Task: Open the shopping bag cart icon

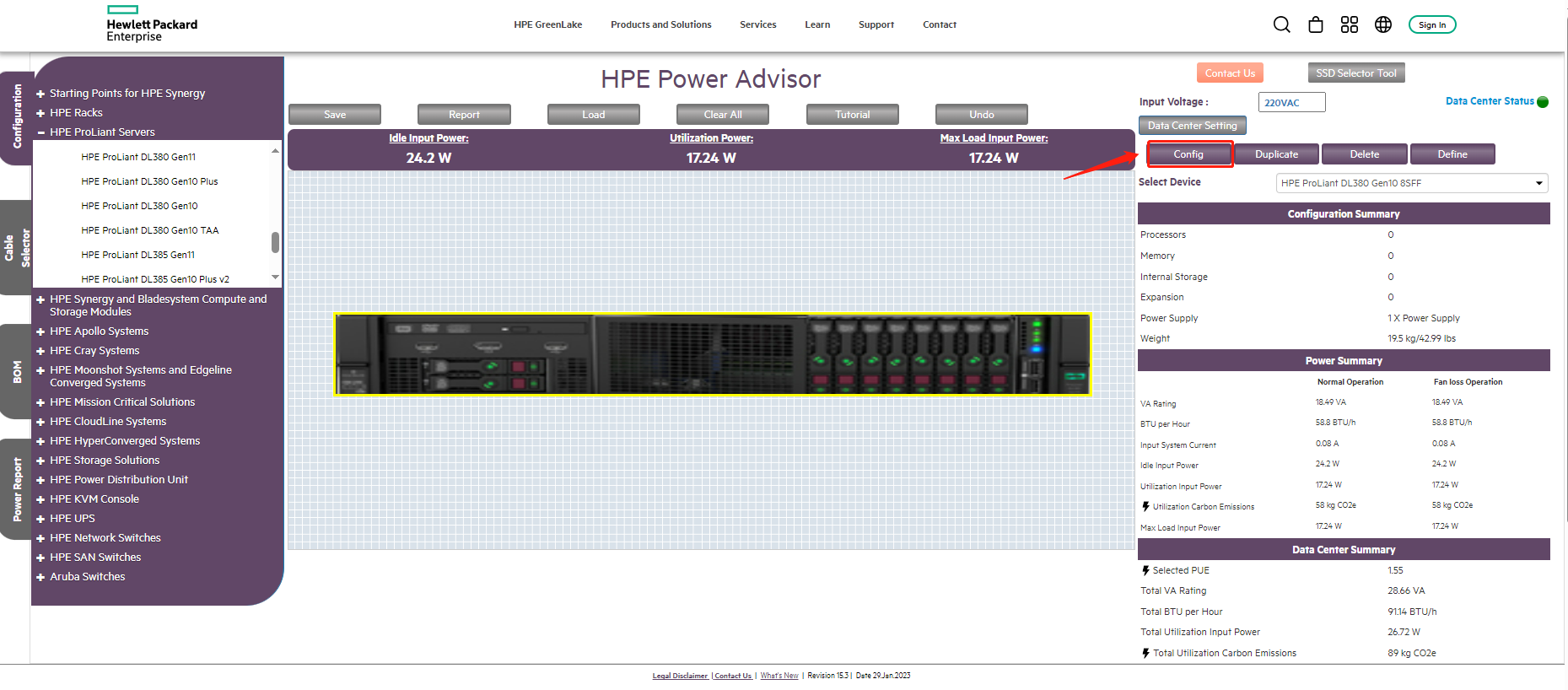Action: coord(1315,24)
